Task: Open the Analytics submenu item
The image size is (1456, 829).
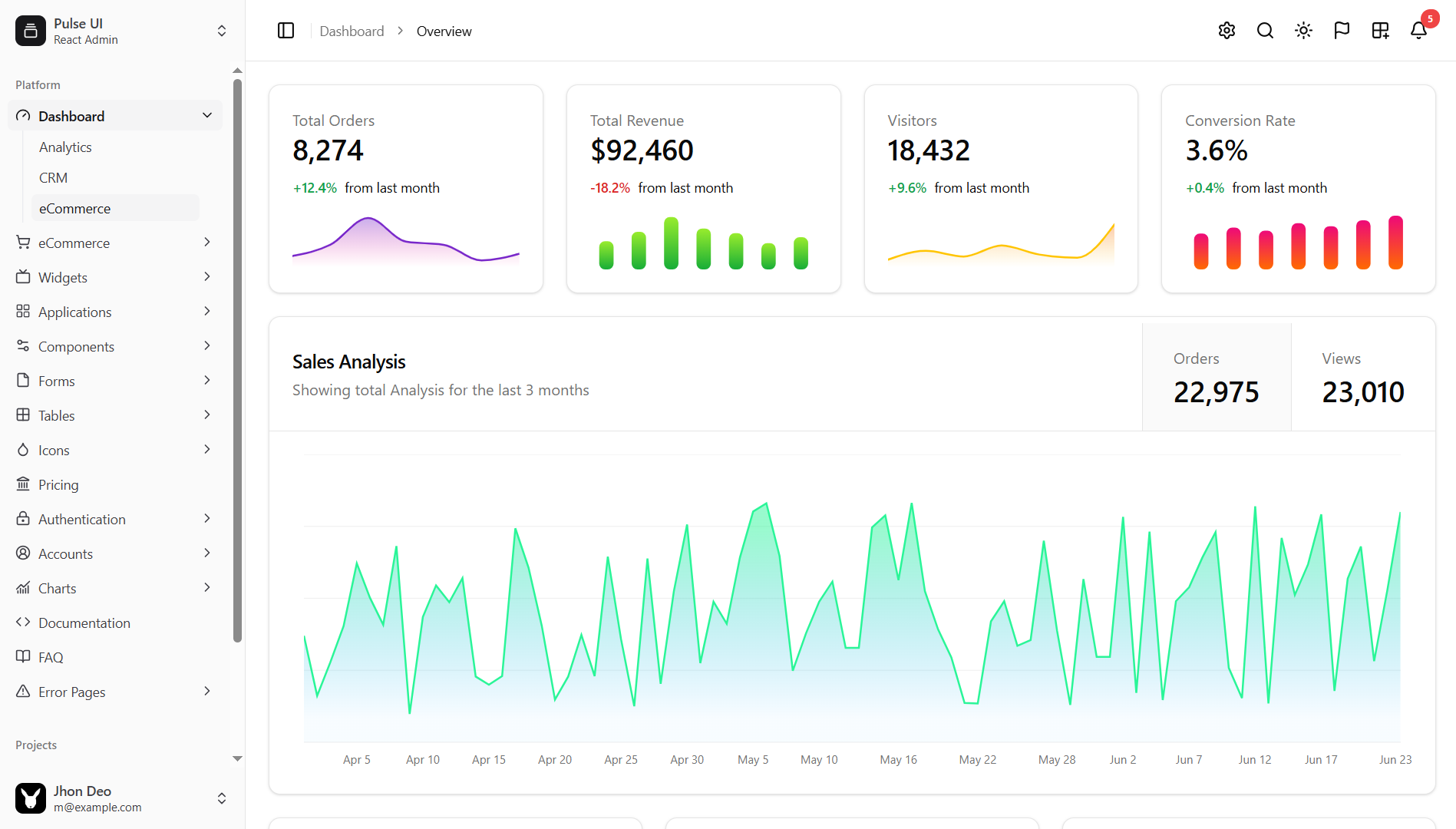Action: click(65, 147)
